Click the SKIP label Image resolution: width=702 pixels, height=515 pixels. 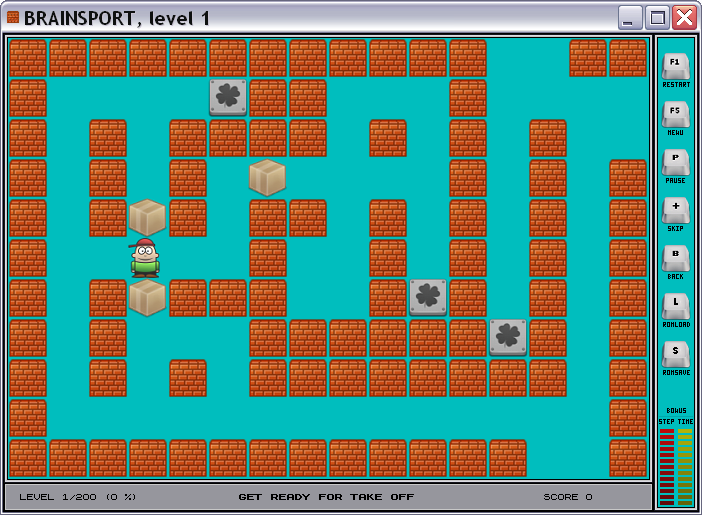point(676,228)
